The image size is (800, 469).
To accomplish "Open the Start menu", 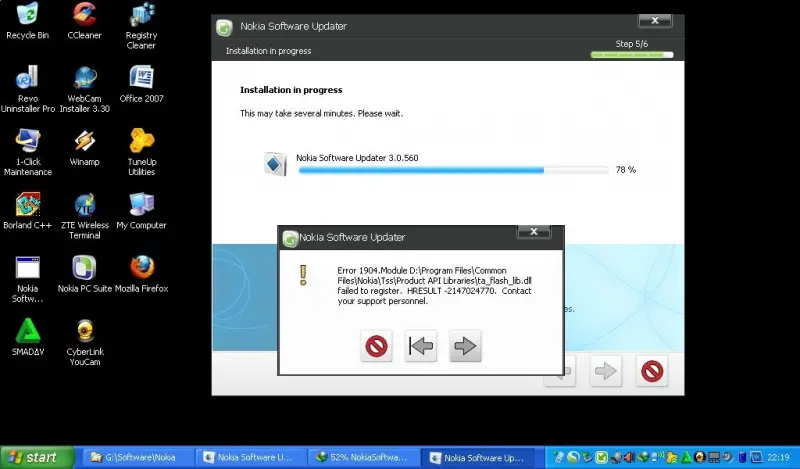I will [x=37, y=457].
